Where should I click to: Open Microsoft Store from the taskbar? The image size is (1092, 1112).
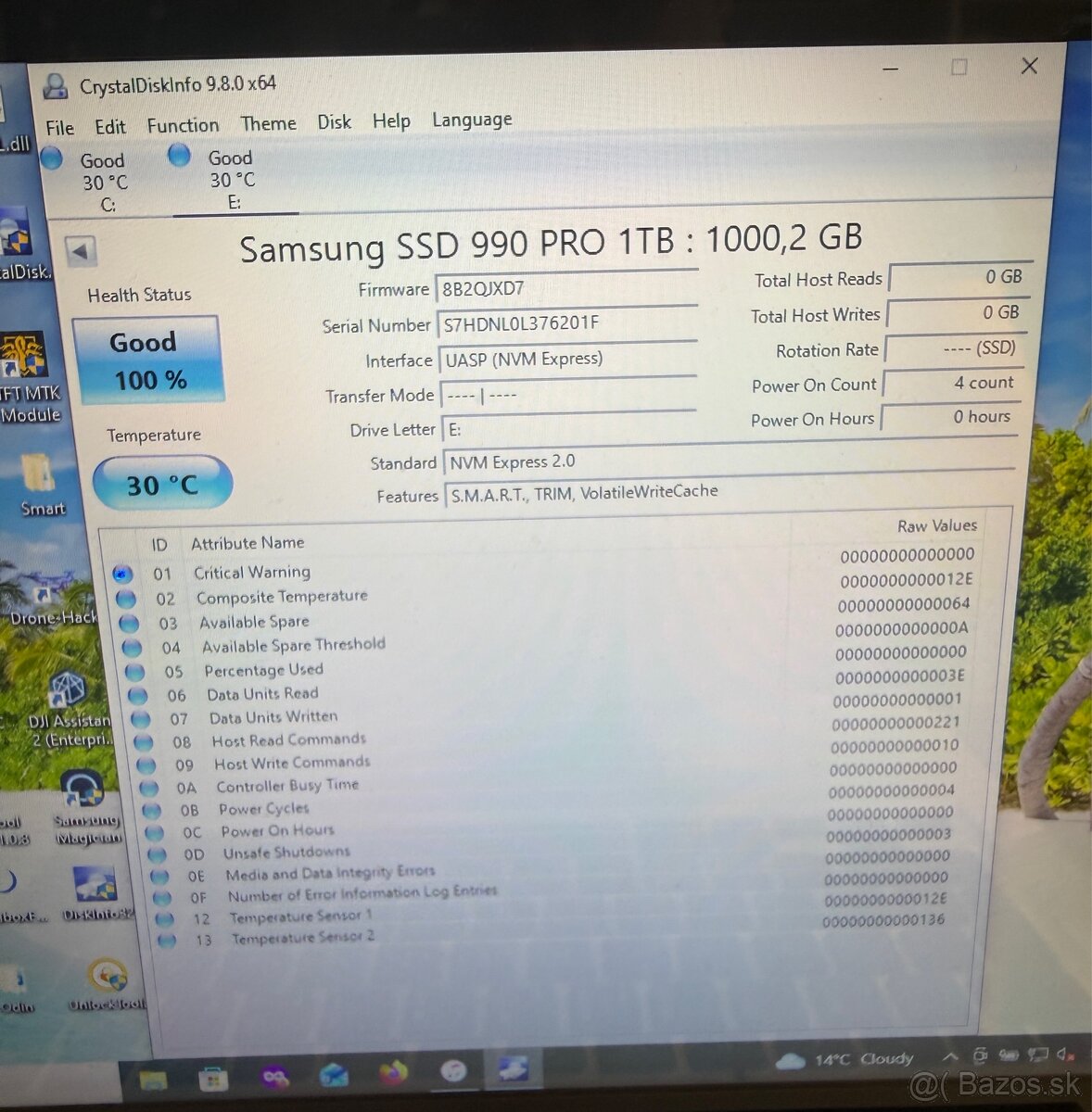[x=213, y=1079]
